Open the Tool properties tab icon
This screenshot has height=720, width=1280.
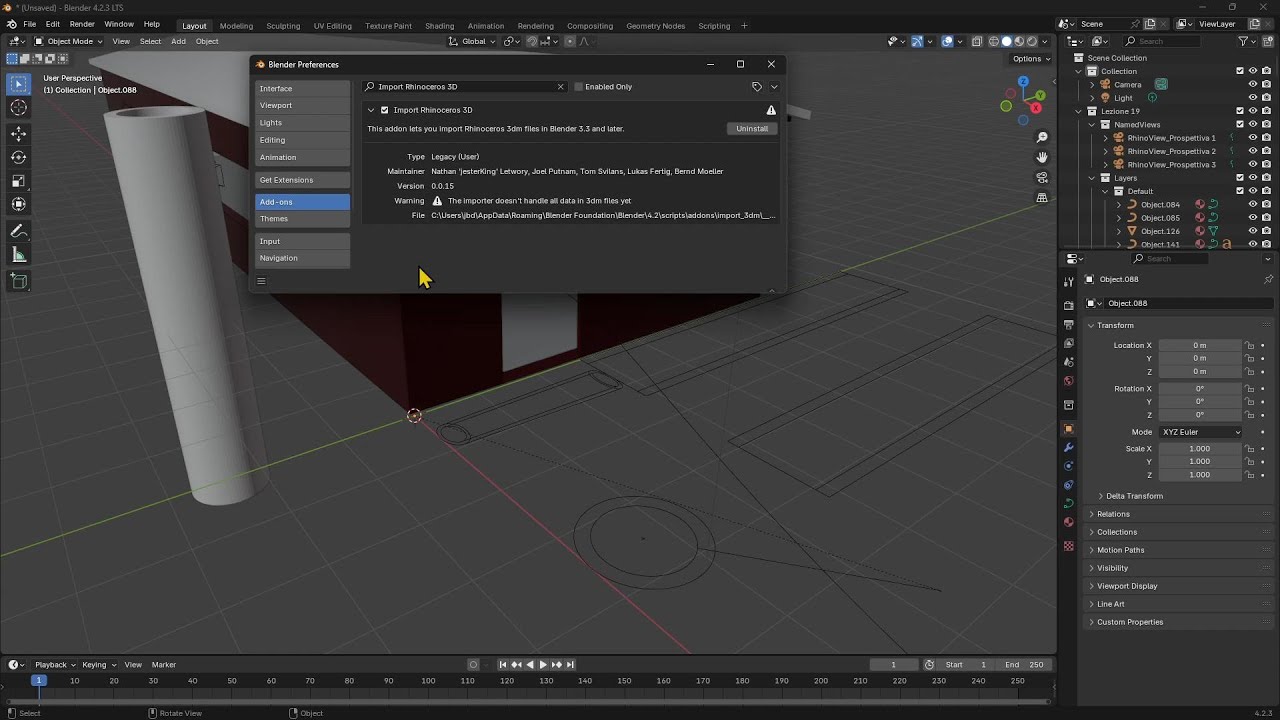point(1068,282)
